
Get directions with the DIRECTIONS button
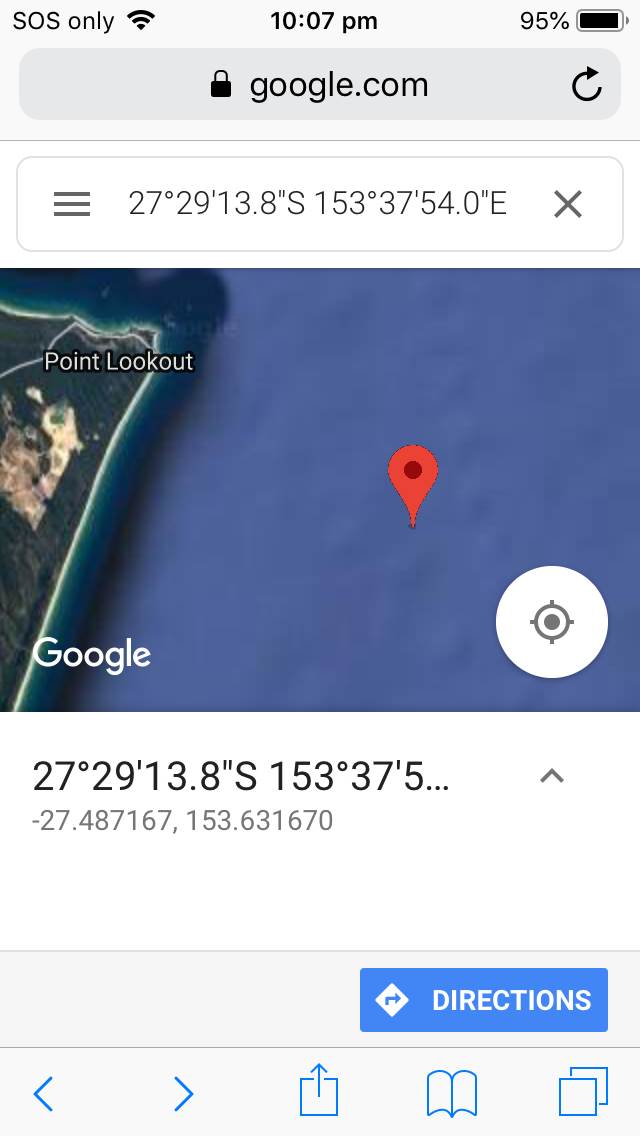pyautogui.click(x=483, y=1000)
